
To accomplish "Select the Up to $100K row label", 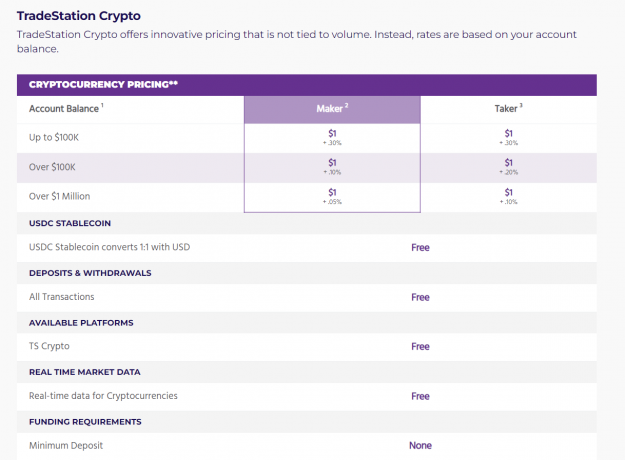I will click(x=54, y=138).
